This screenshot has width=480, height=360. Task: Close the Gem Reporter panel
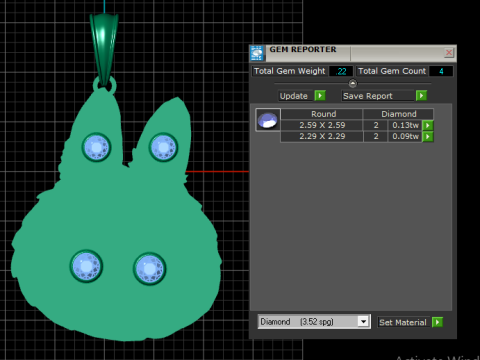pos(449,53)
